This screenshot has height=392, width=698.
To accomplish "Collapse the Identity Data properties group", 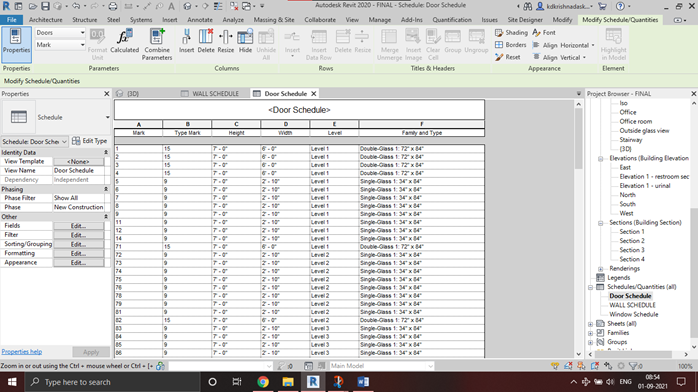I will (x=106, y=152).
